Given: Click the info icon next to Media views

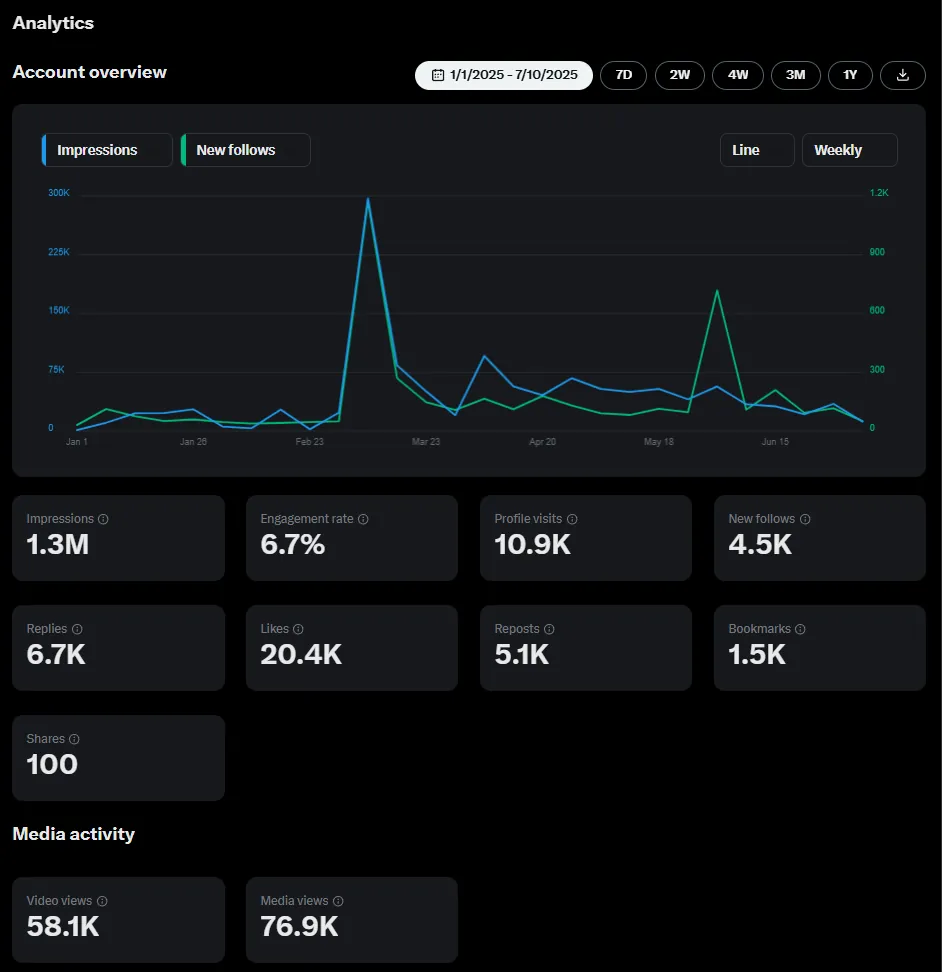Looking at the screenshot, I should click(338, 901).
